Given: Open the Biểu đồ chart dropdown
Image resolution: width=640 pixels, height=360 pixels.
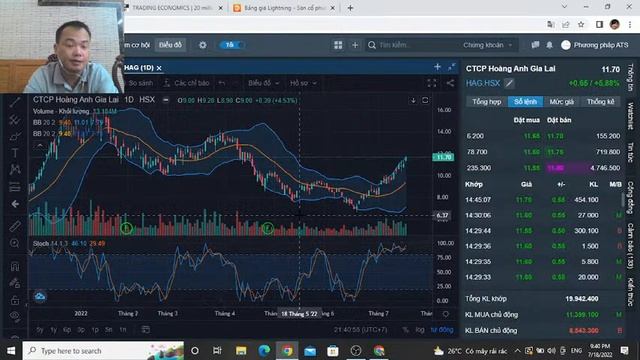Looking at the screenshot, I should point(263,83).
